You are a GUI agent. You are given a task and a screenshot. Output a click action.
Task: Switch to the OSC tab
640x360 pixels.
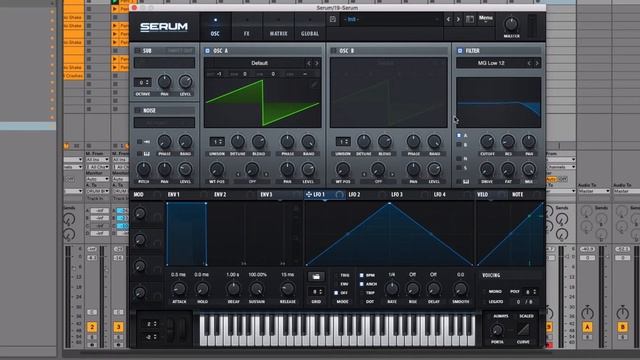215,27
